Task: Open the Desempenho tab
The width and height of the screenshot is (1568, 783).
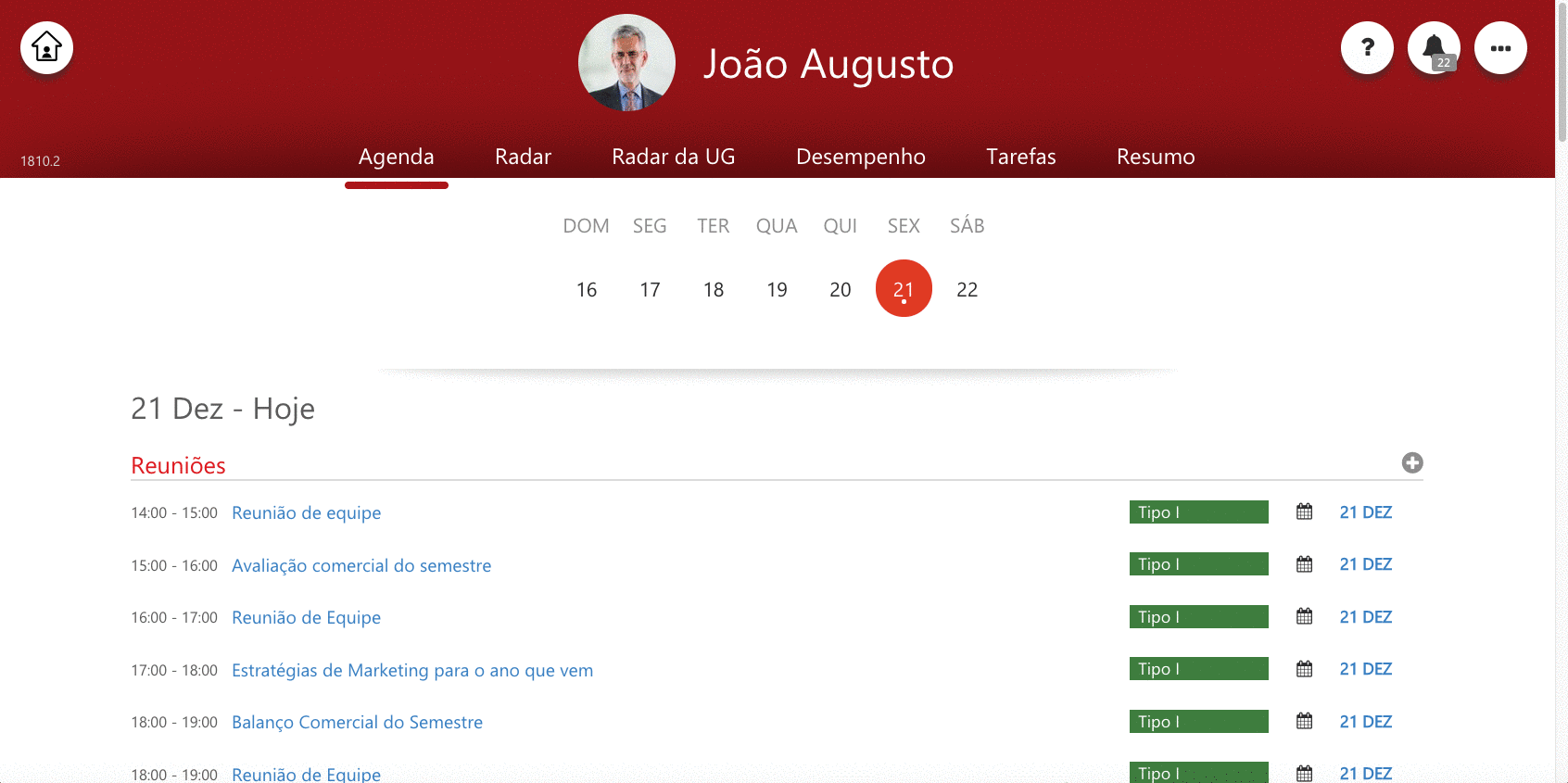Action: pos(861,157)
